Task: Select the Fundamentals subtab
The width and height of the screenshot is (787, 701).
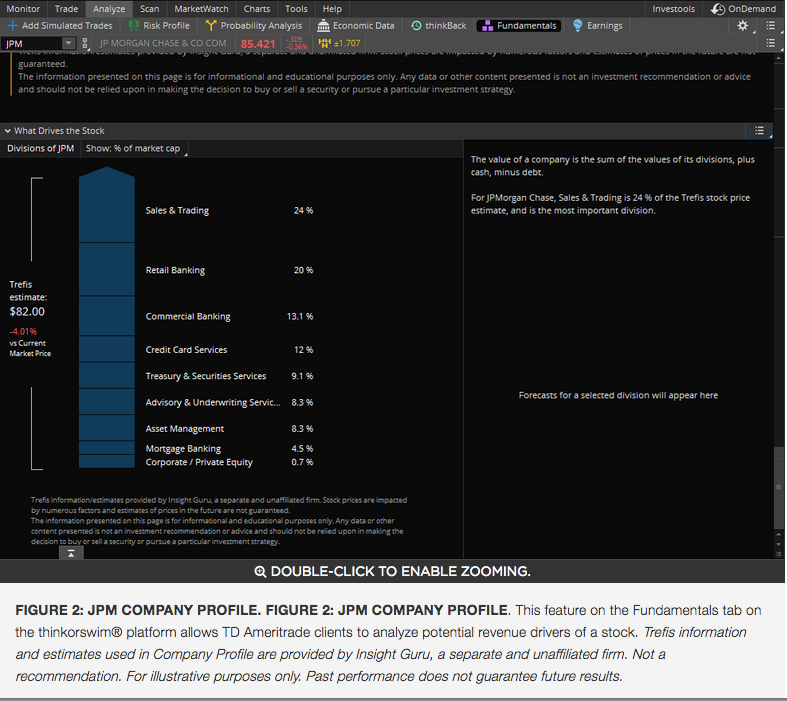Action: coord(519,26)
